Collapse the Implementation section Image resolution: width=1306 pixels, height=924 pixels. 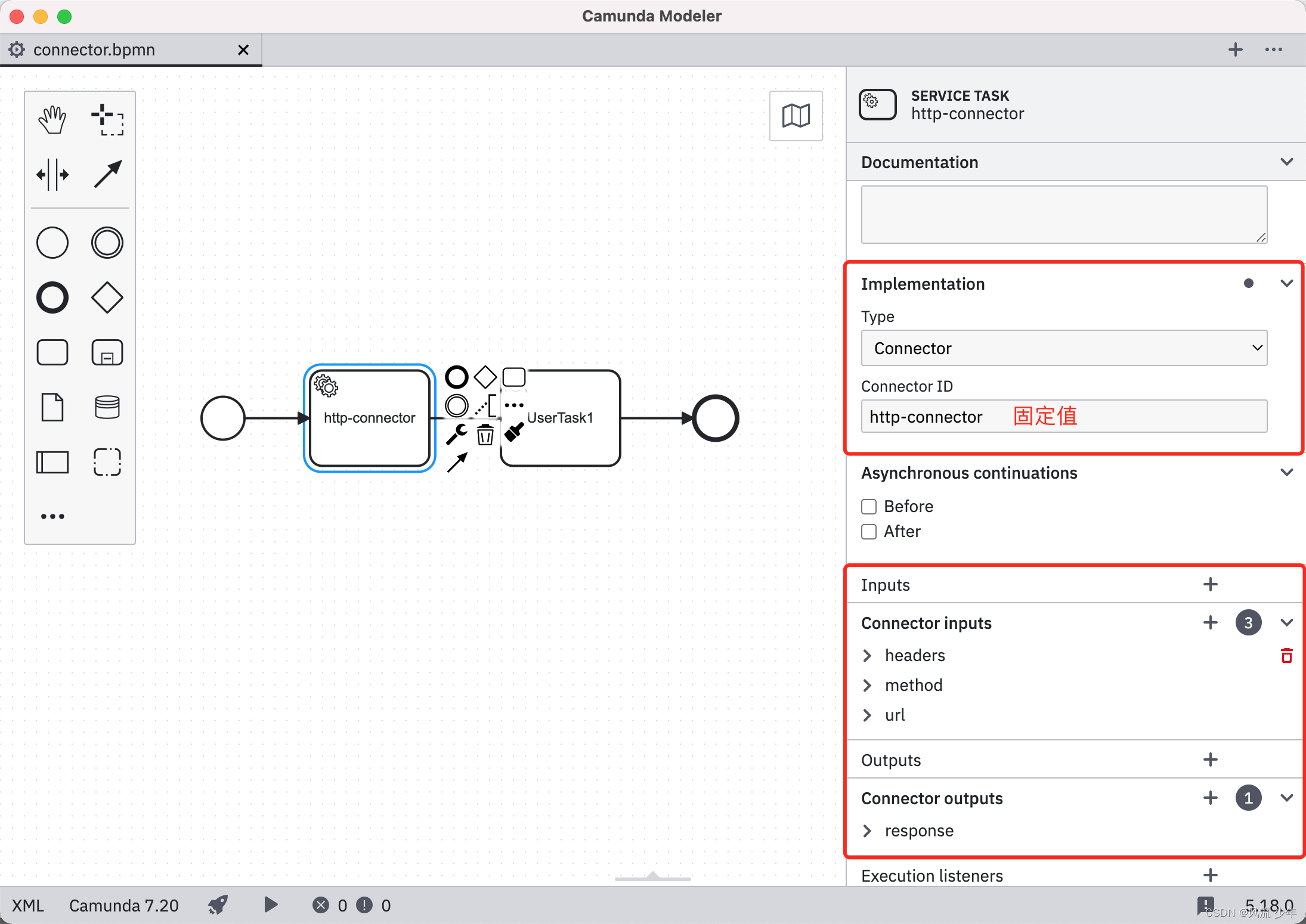[x=1287, y=284]
